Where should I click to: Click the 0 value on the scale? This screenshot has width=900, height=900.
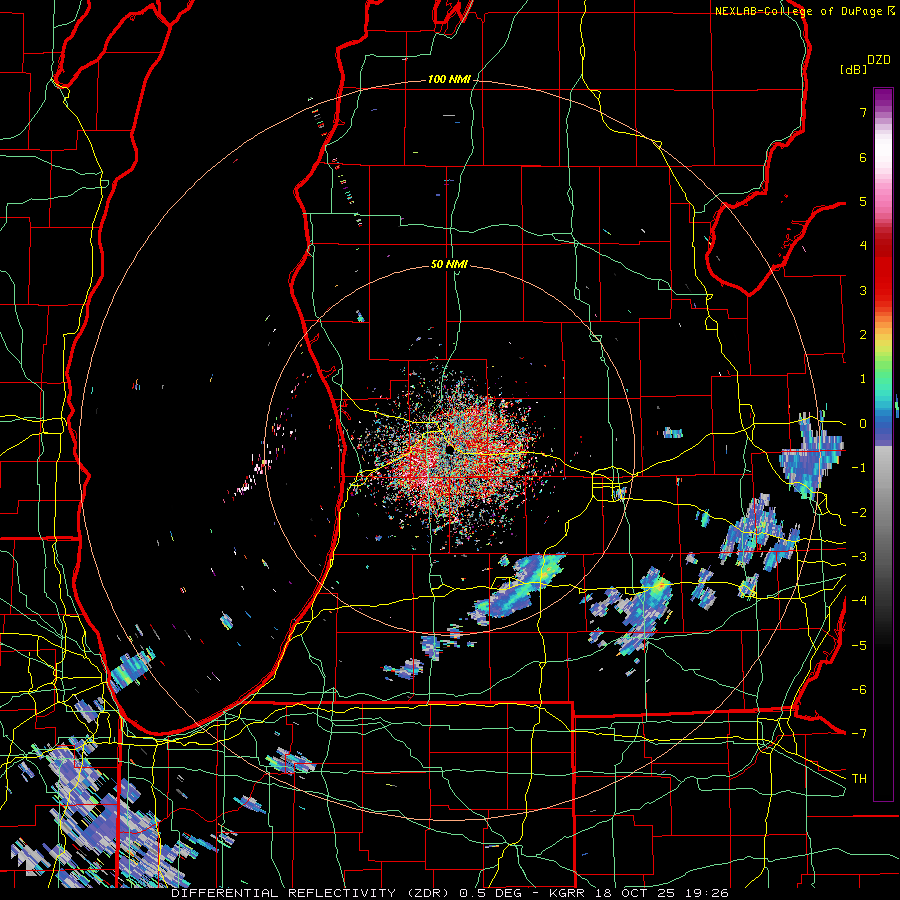(x=863, y=424)
